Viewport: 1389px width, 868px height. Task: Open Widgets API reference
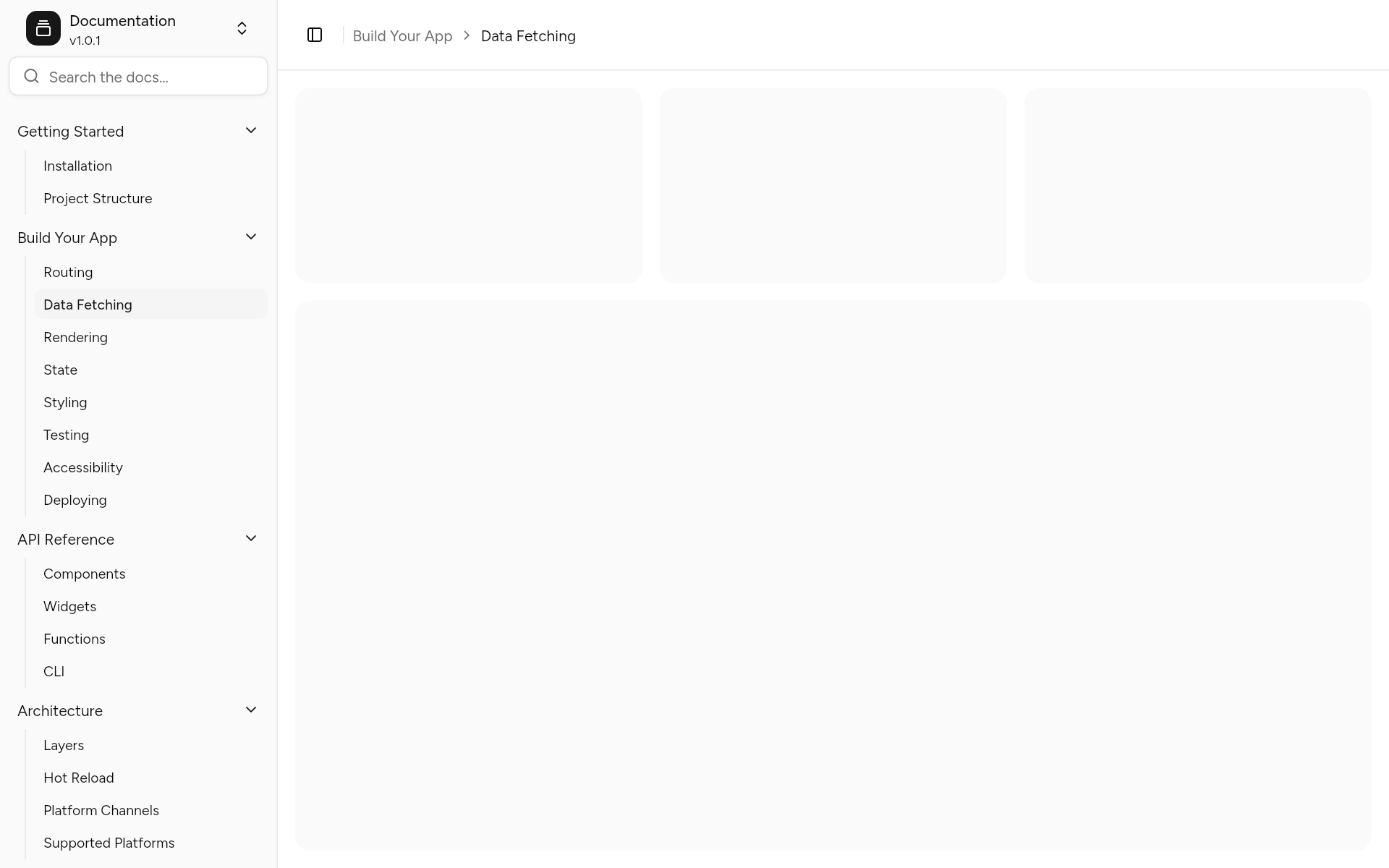(151, 606)
